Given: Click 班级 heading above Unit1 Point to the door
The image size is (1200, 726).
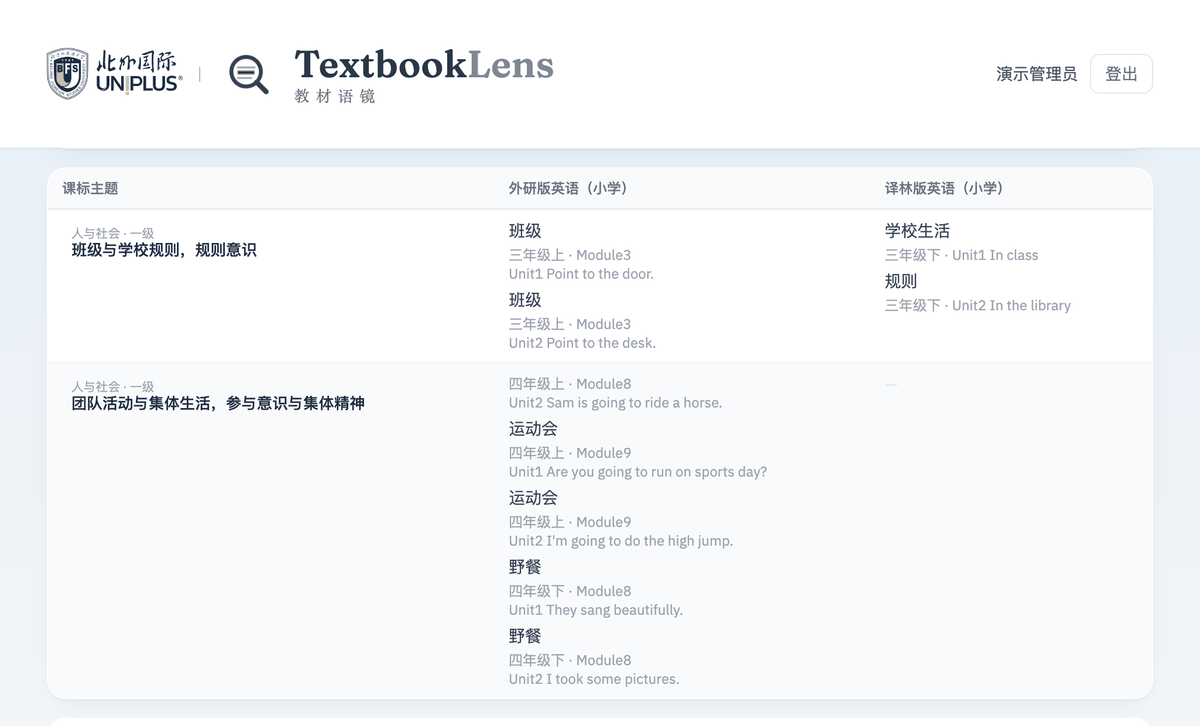Looking at the screenshot, I should (x=525, y=231).
